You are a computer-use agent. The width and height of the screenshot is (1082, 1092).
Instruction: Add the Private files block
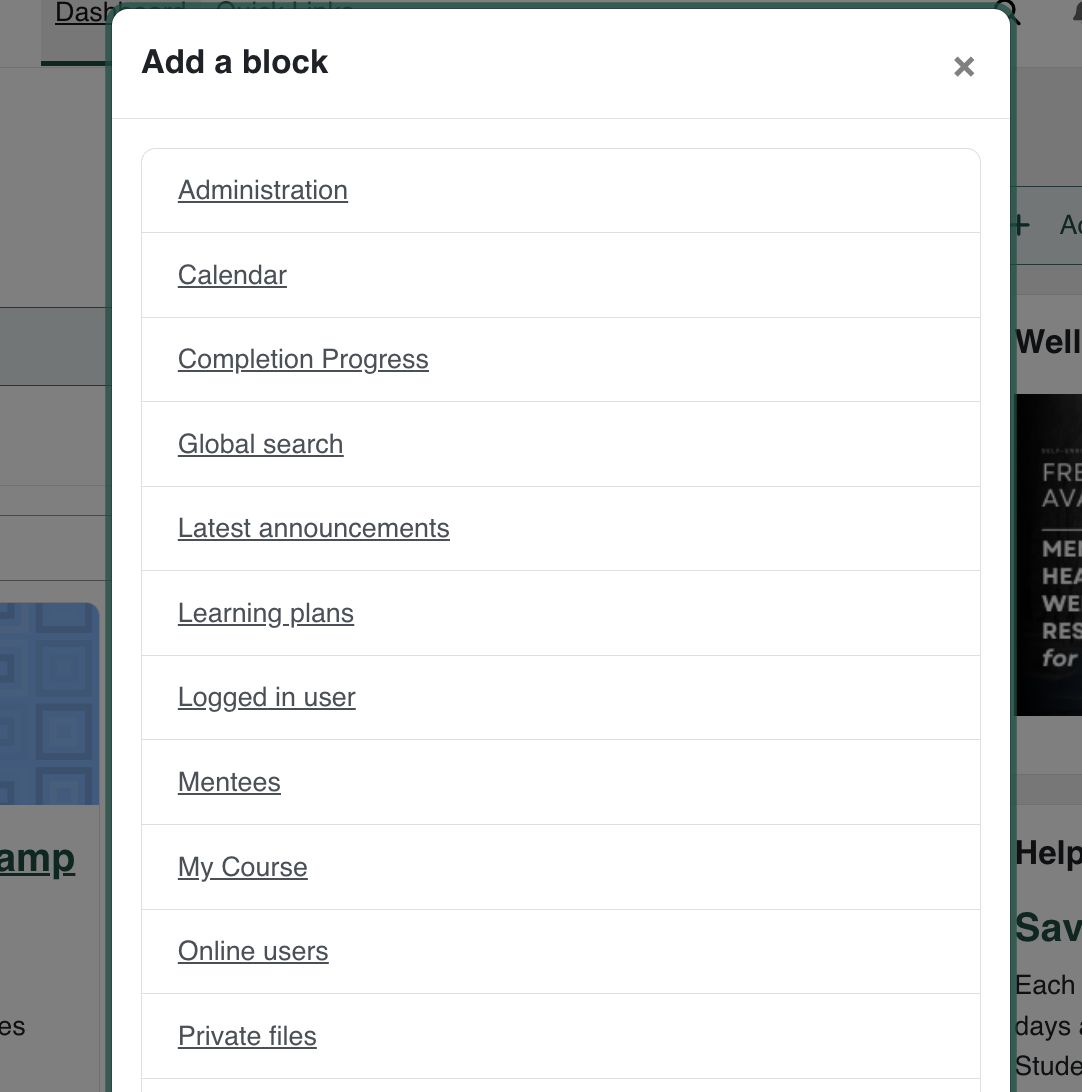[x=247, y=1036]
